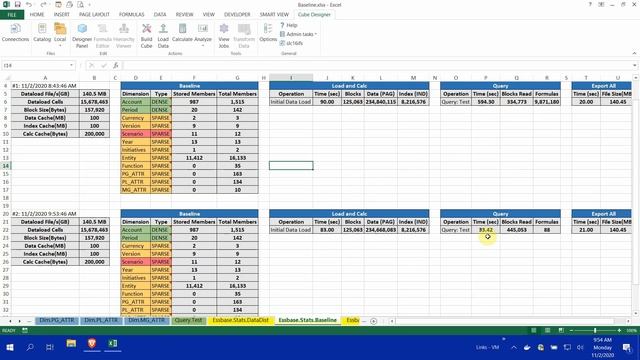This screenshot has height=360, width=640.
Task: Adjust the zoom slider handle
Action: click(x=595, y=330)
